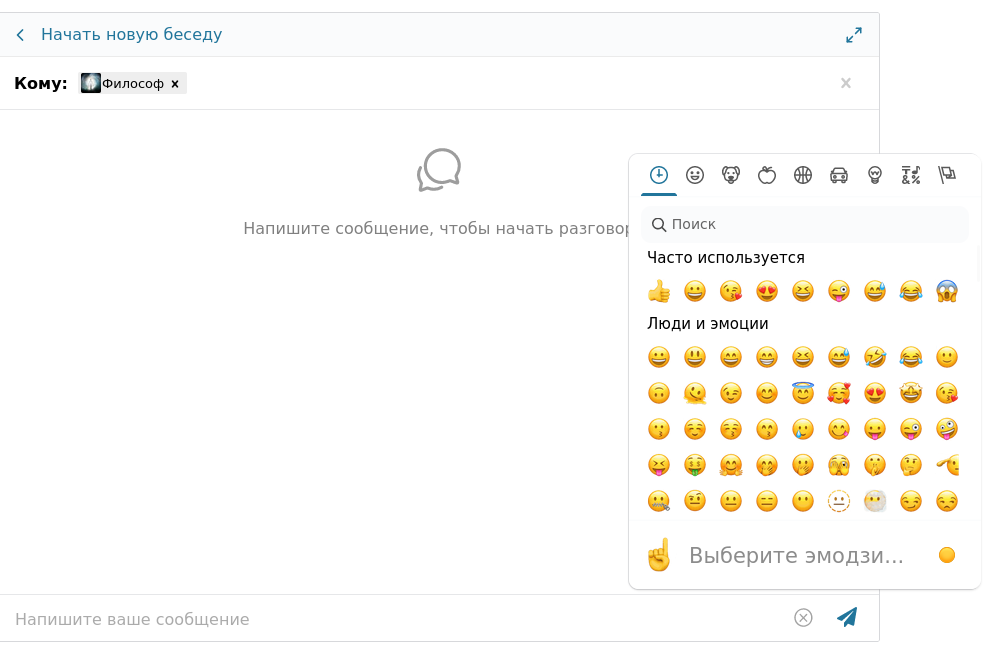Switch to the symbols emoji tab
Viewport: 993px width, 661px height.
click(911, 175)
